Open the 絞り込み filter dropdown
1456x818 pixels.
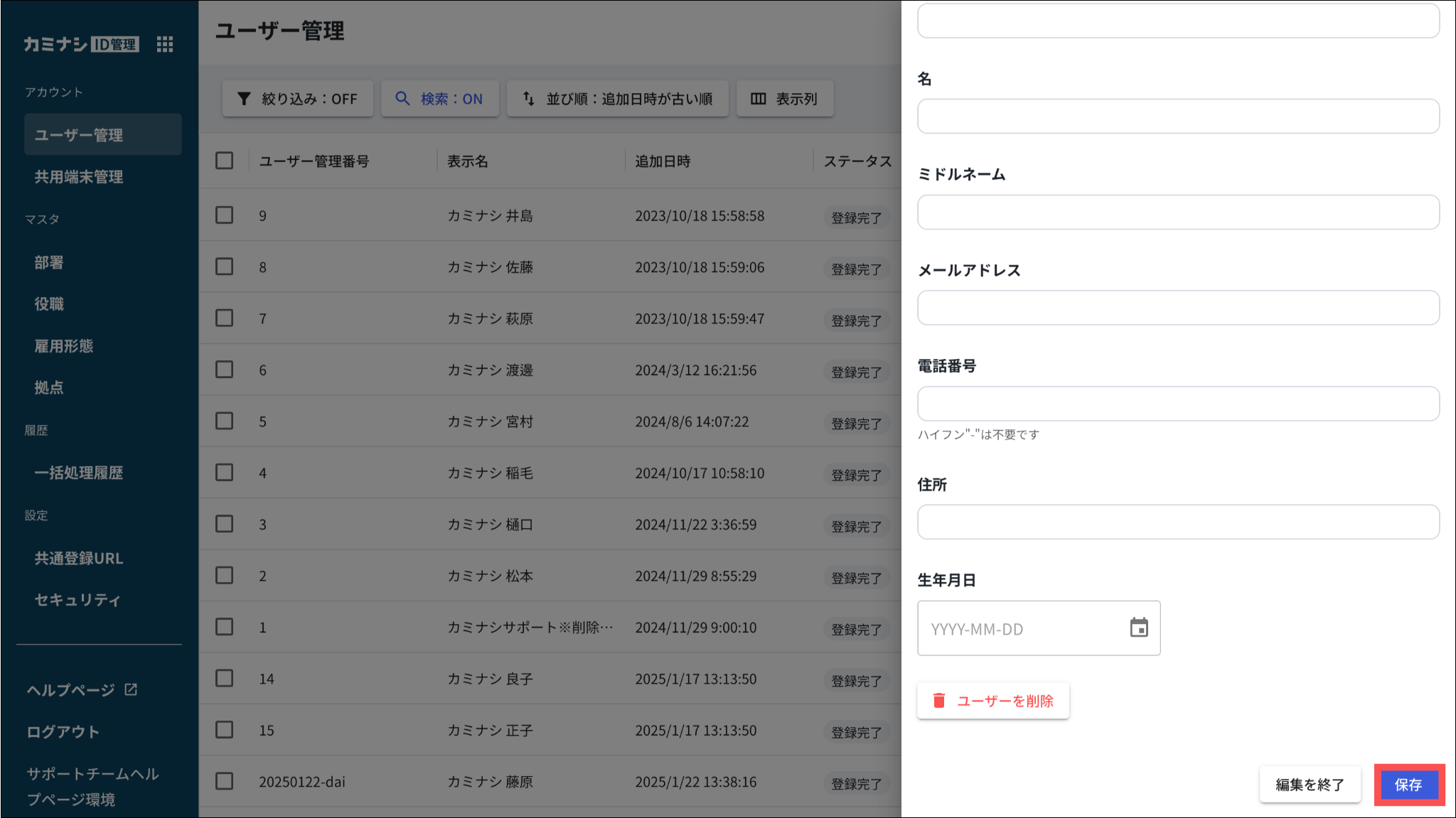tap(309, 99)
